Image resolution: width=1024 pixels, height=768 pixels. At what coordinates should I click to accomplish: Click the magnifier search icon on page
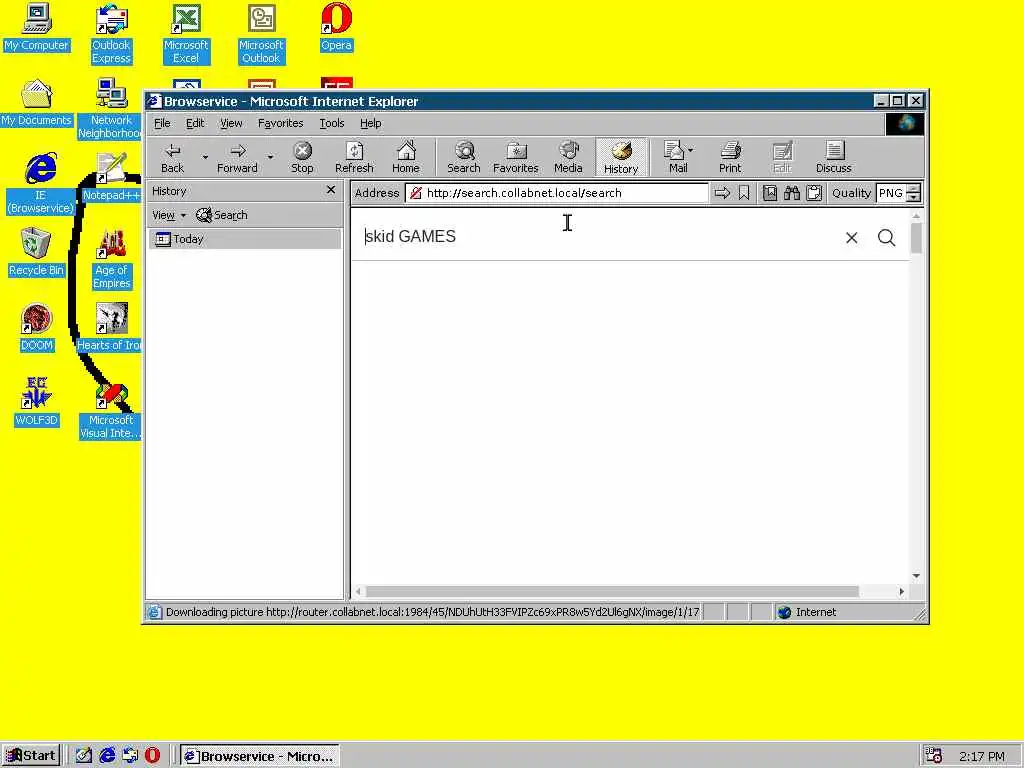(x=886, y=238)
